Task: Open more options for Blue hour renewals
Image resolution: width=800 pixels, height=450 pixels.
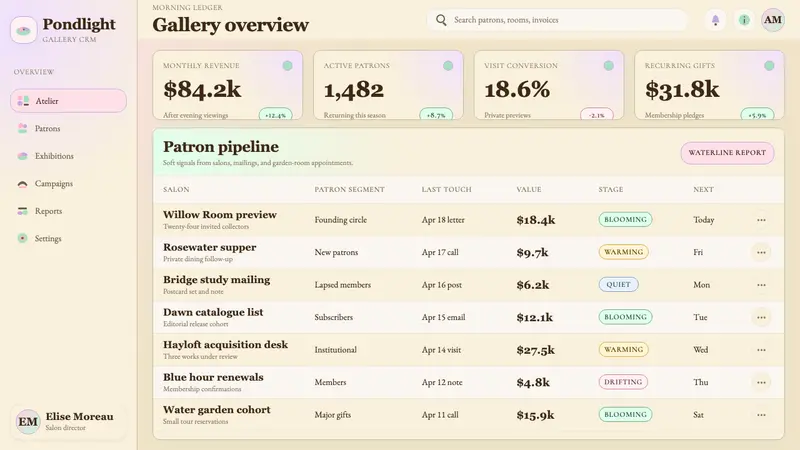Action: pos(761,382)
